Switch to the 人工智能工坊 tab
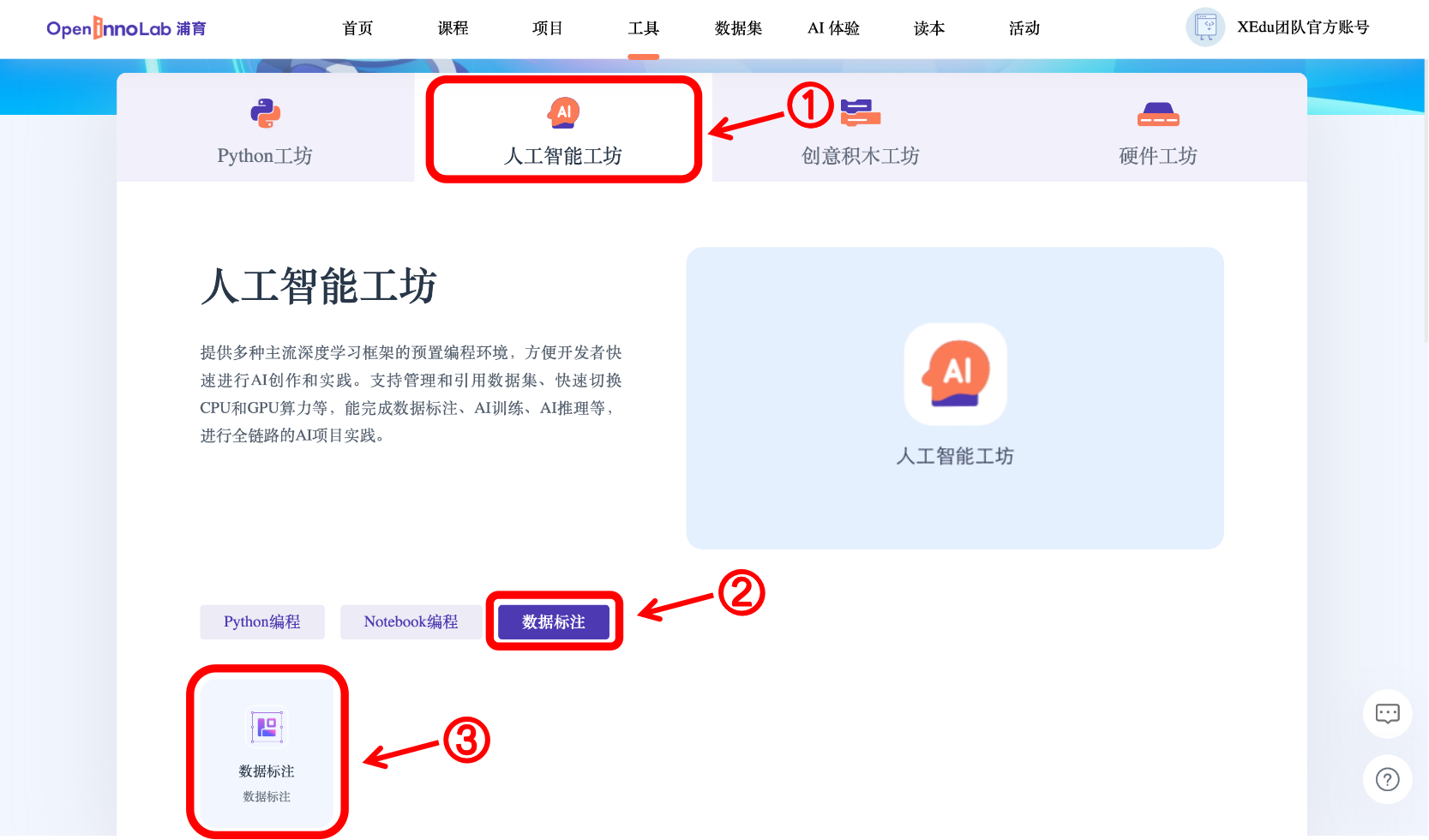 [563, 128]
